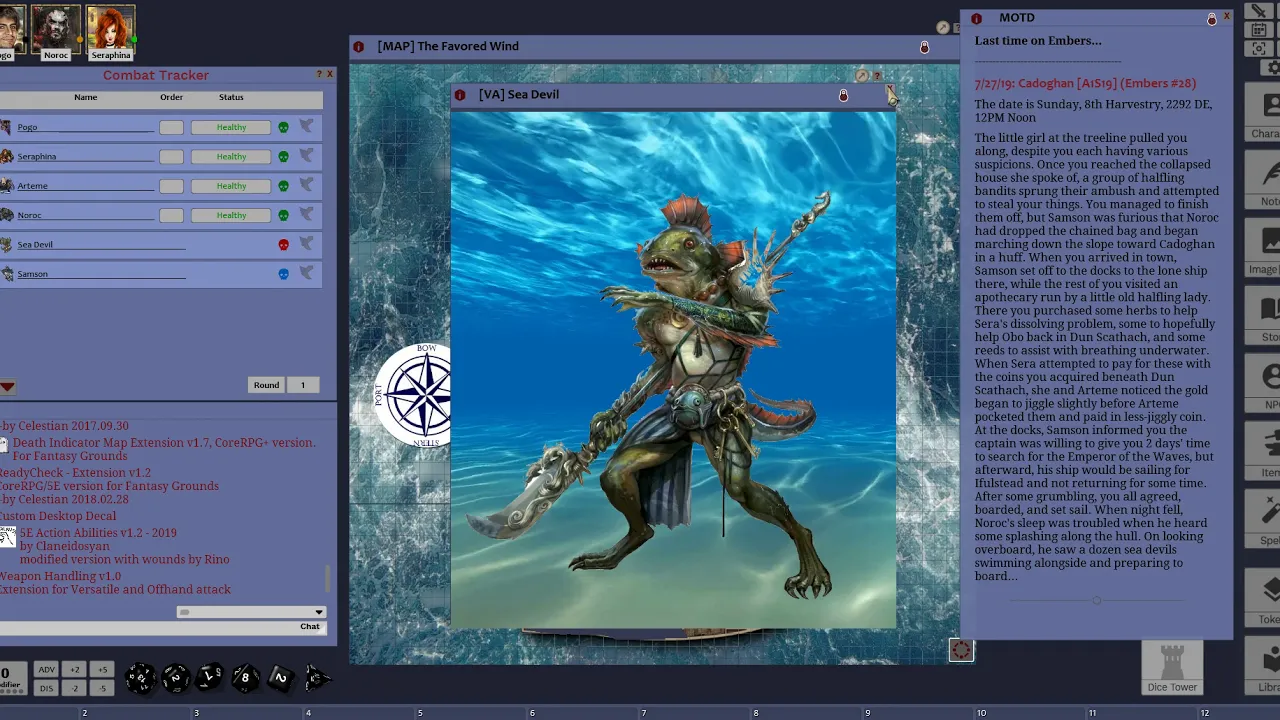
Task: Click the -2 modifier button
Action: (74, 688)
